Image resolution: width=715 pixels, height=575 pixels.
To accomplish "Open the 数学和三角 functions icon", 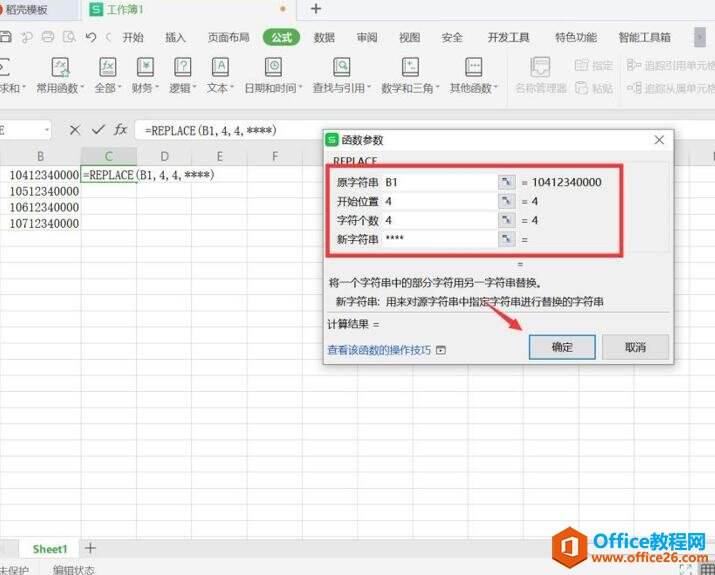I will [x=410, y=67].
